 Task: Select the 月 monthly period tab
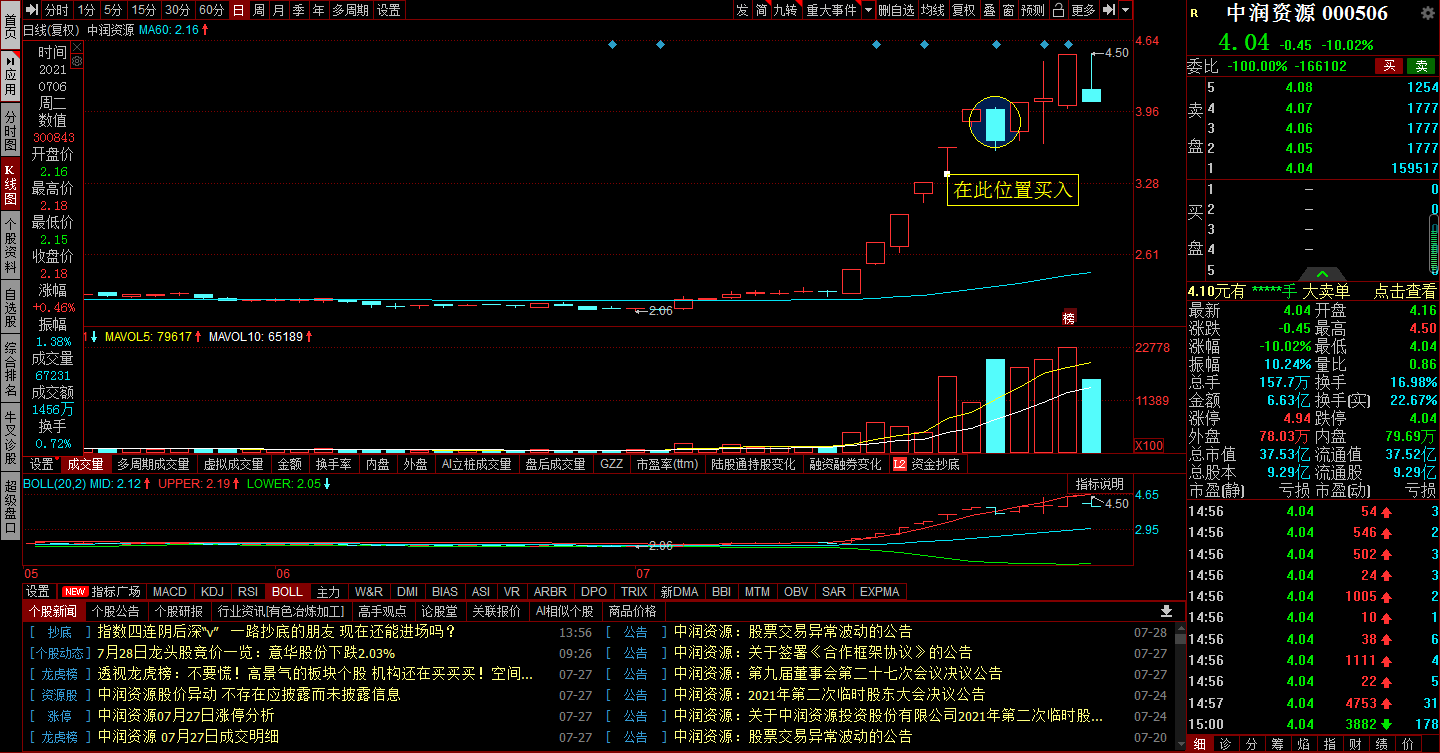click(x=278, y=10)
